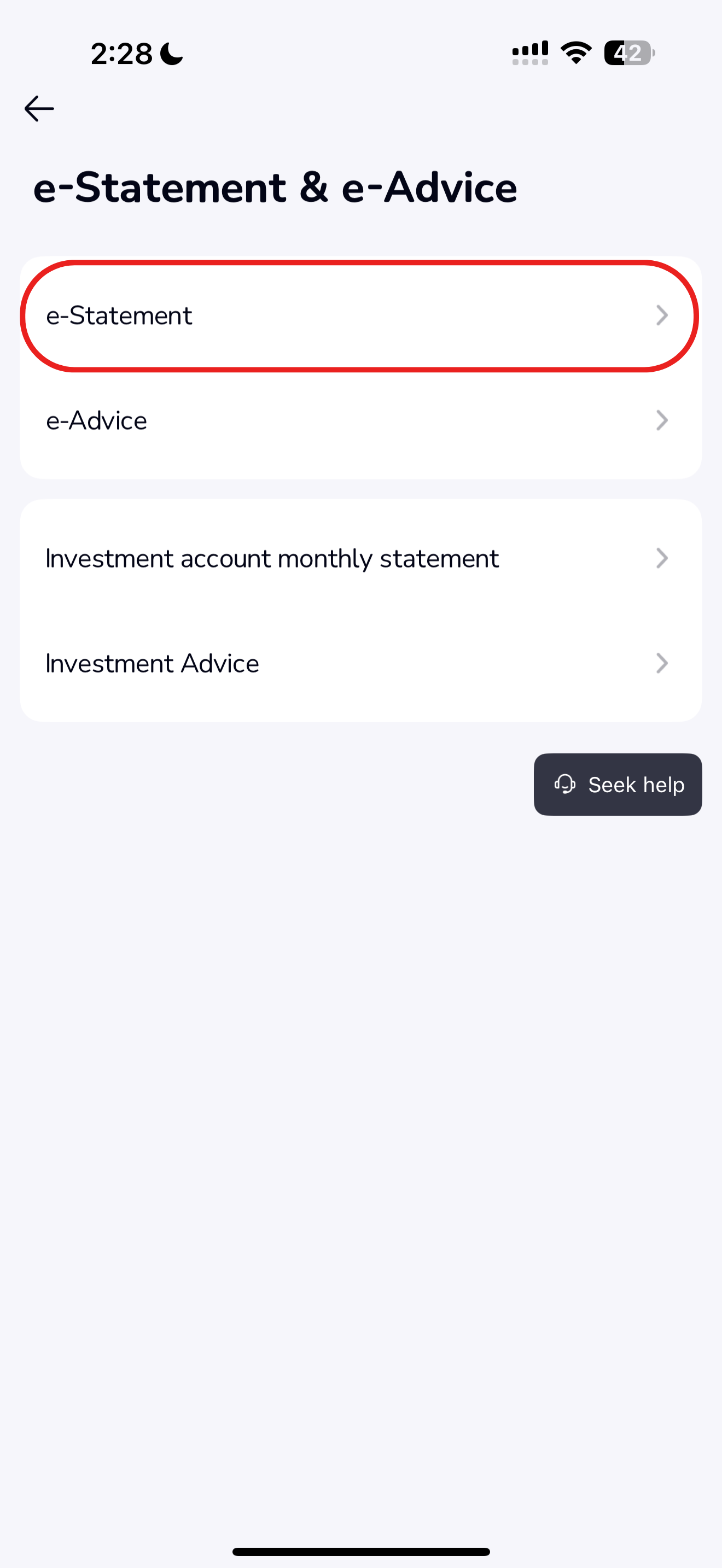Tap the Wi-Fi status icon
Viewport: 722px width, 1568px height.
coord(576,53)
